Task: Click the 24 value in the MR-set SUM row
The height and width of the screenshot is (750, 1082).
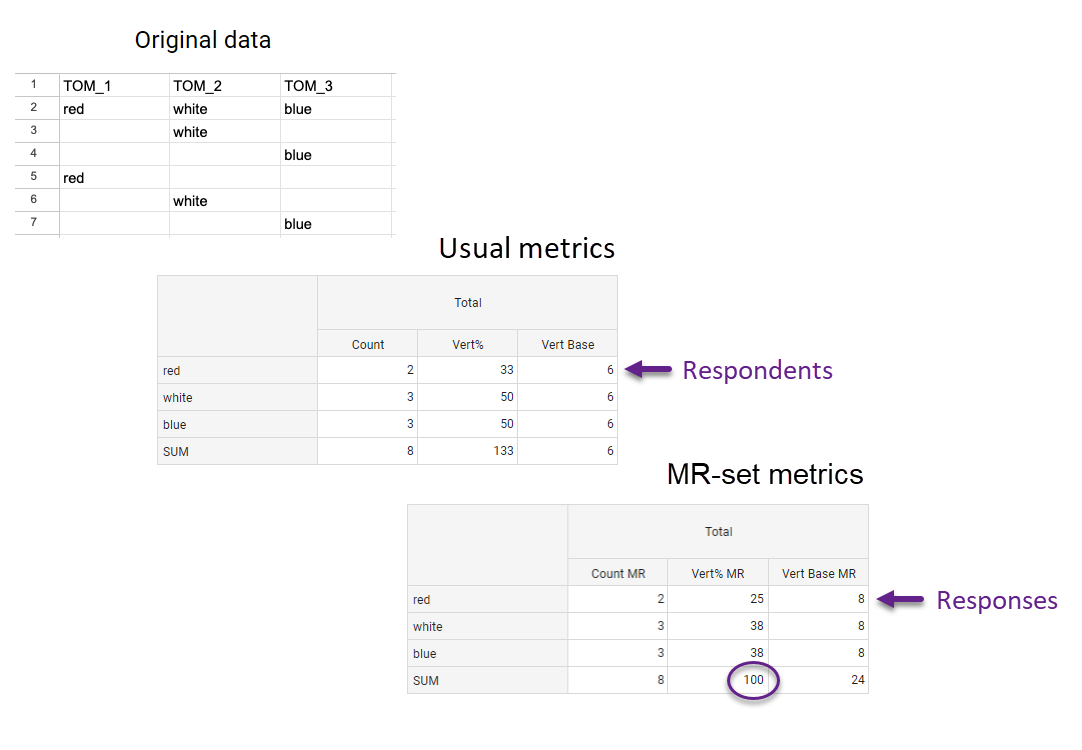Action: tap(857, 681)
